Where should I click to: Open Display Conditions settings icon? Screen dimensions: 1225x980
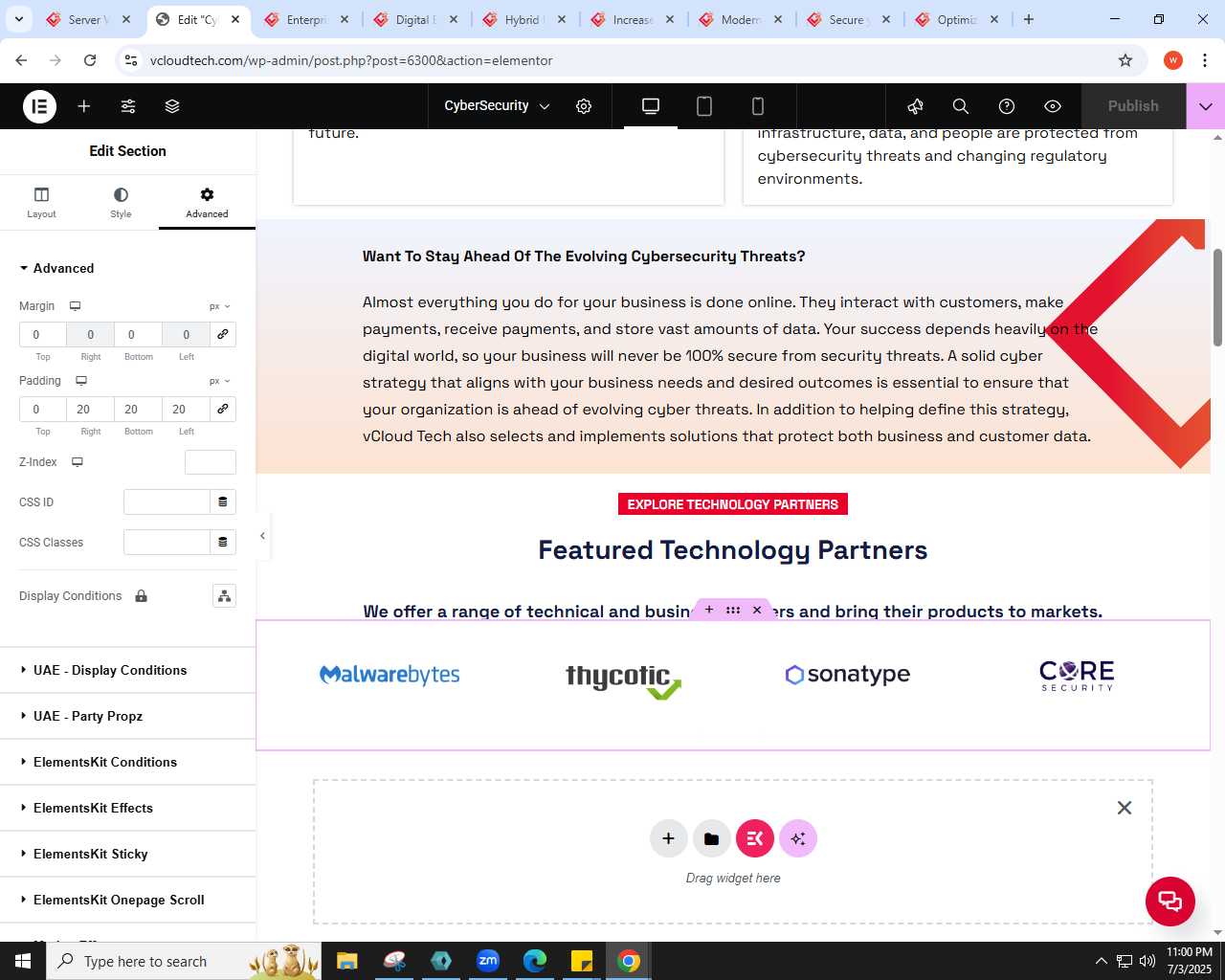224,596
